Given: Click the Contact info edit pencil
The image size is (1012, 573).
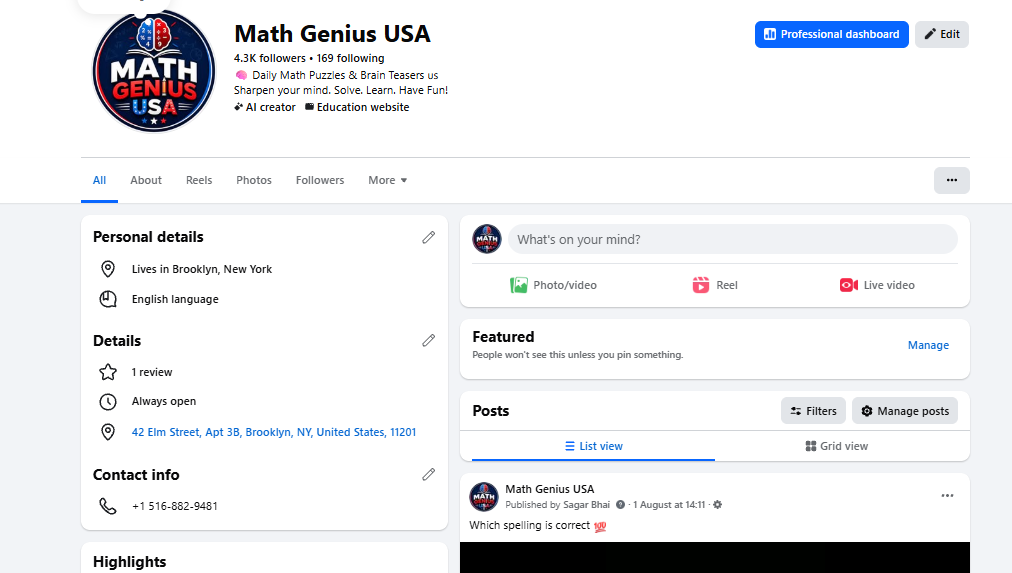Looking at the screenshot, I should pyautogui.click(x=429, y=474).
